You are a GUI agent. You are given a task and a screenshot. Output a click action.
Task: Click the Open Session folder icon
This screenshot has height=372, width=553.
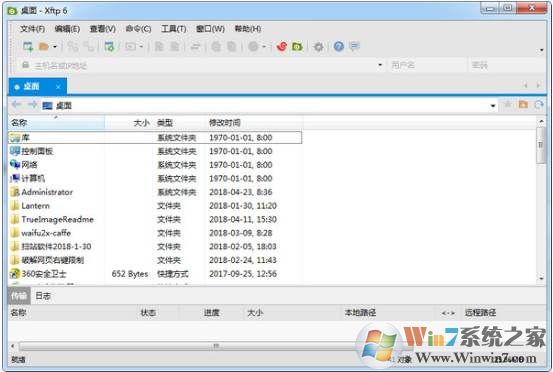[44, 47]
